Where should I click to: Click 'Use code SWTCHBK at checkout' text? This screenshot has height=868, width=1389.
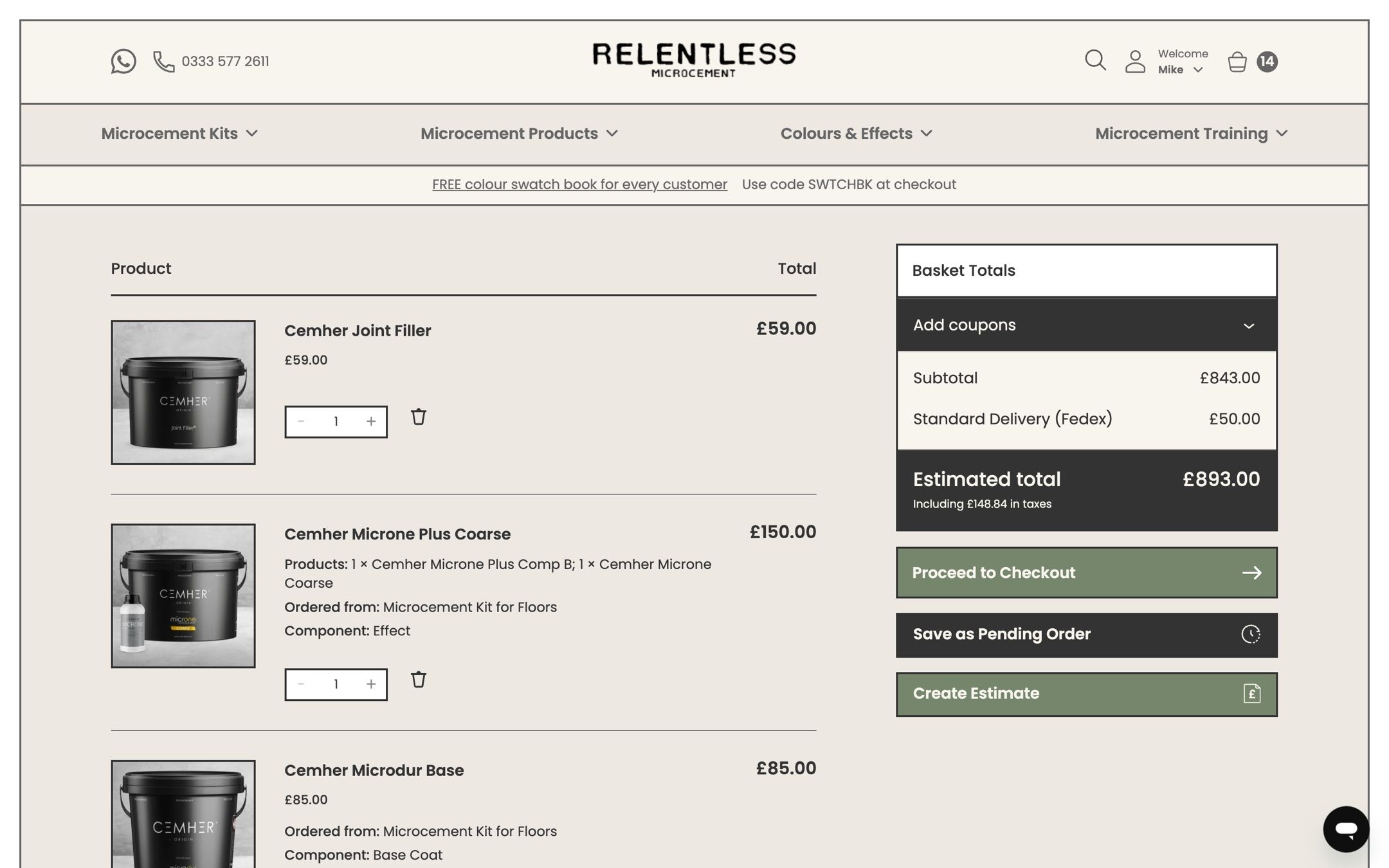click(x=849, y=185)
